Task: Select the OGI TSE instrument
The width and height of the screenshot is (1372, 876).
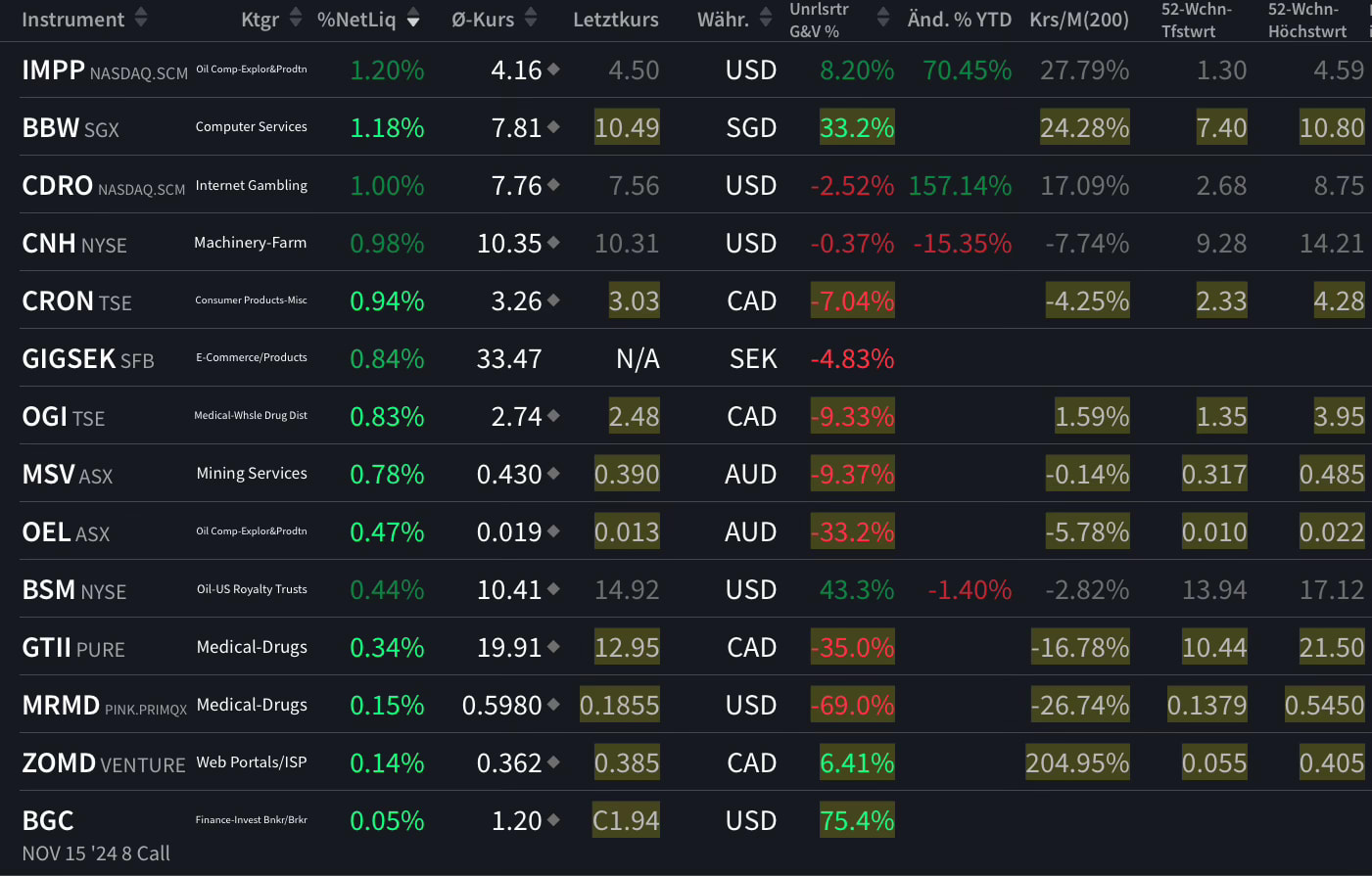Action: 64,416
